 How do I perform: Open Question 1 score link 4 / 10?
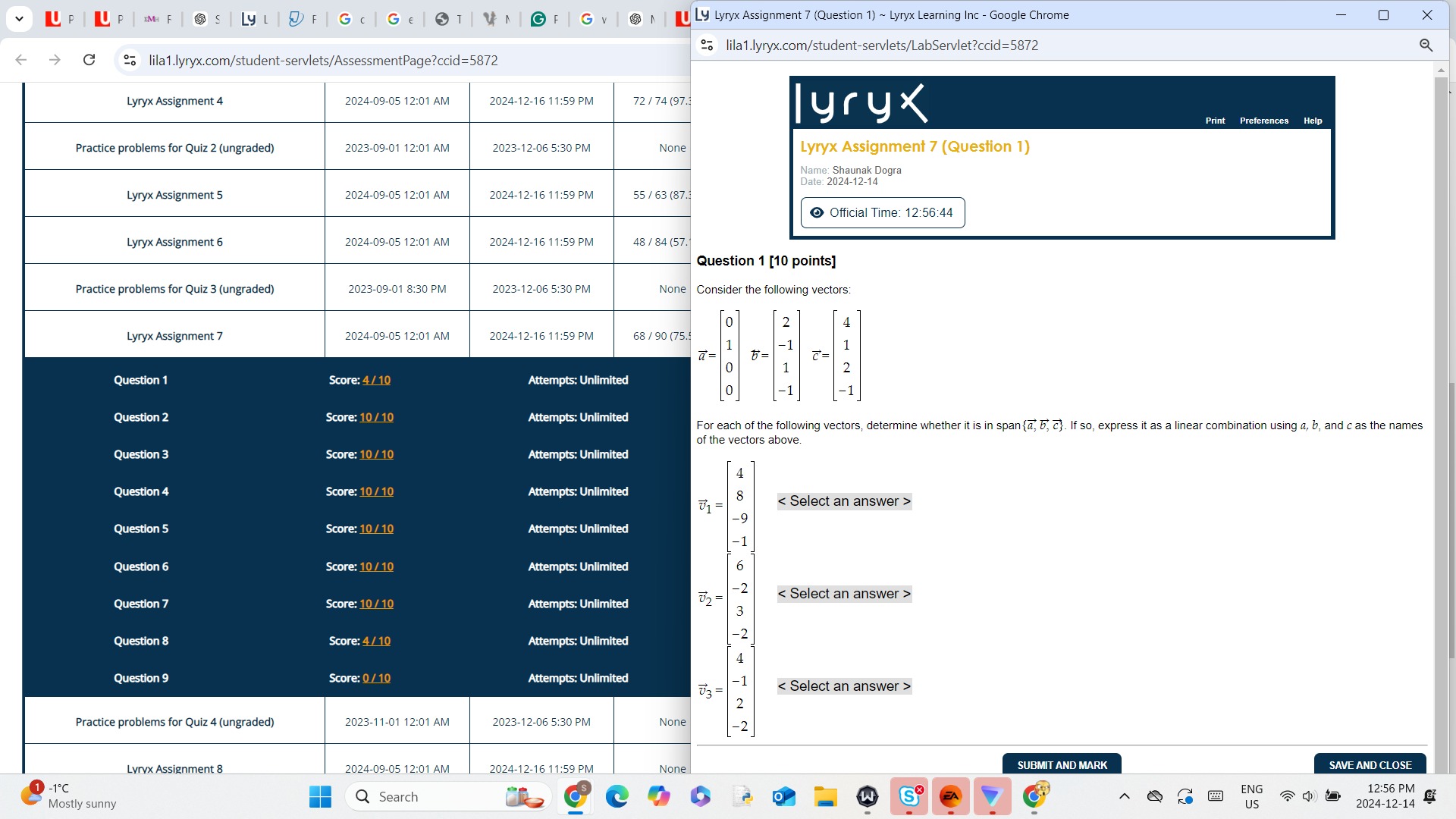point(376,380)
